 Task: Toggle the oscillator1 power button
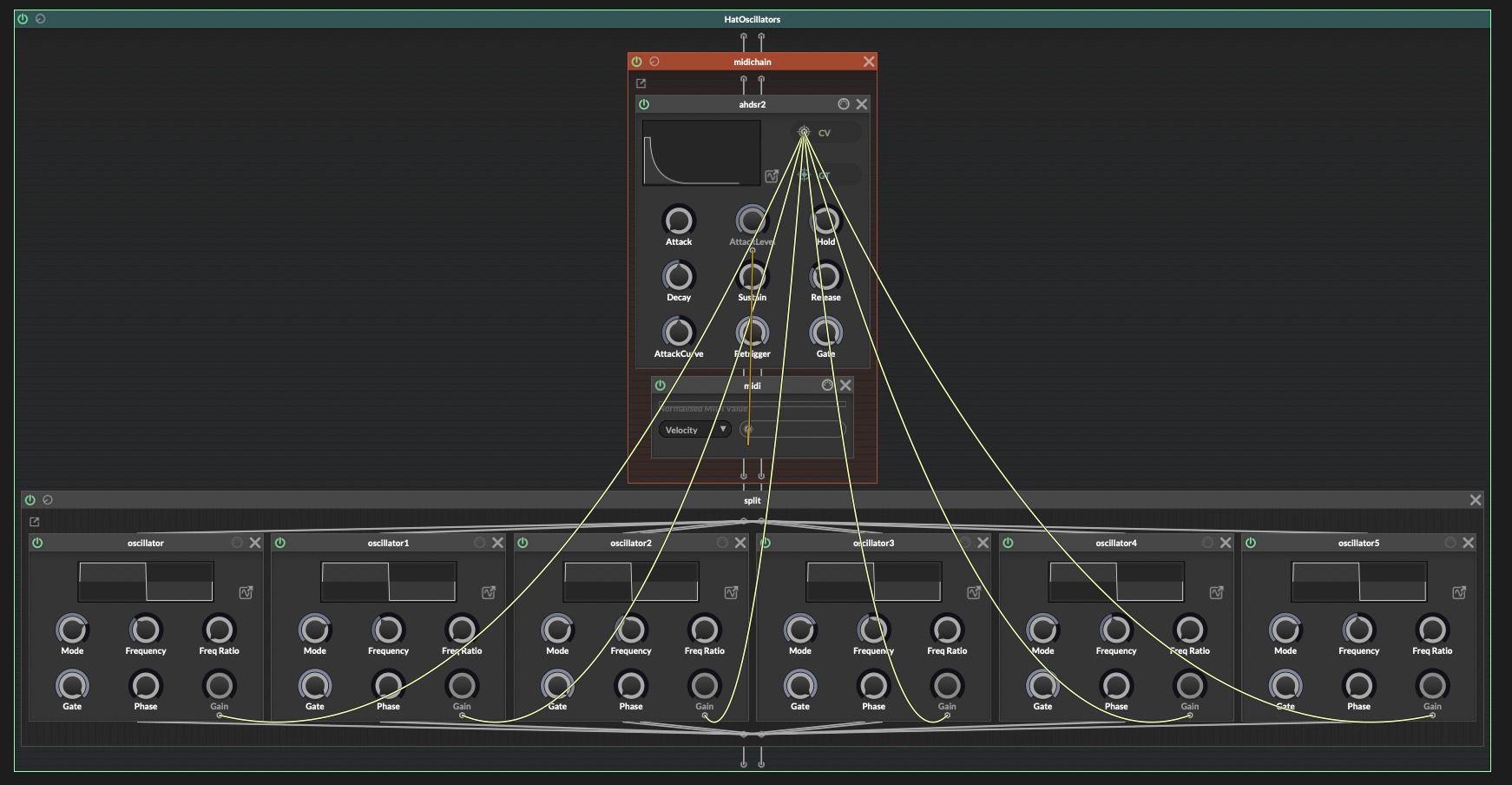click(x=280, y=543)
